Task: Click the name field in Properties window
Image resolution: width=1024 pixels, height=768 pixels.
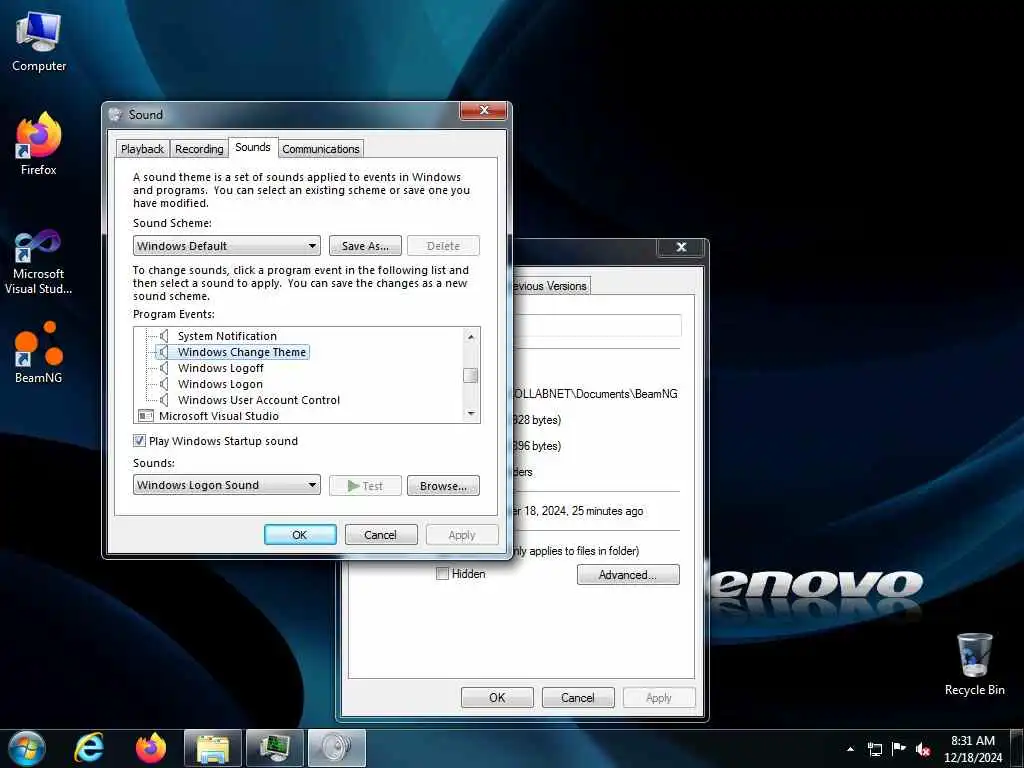Action: point(598,325)
